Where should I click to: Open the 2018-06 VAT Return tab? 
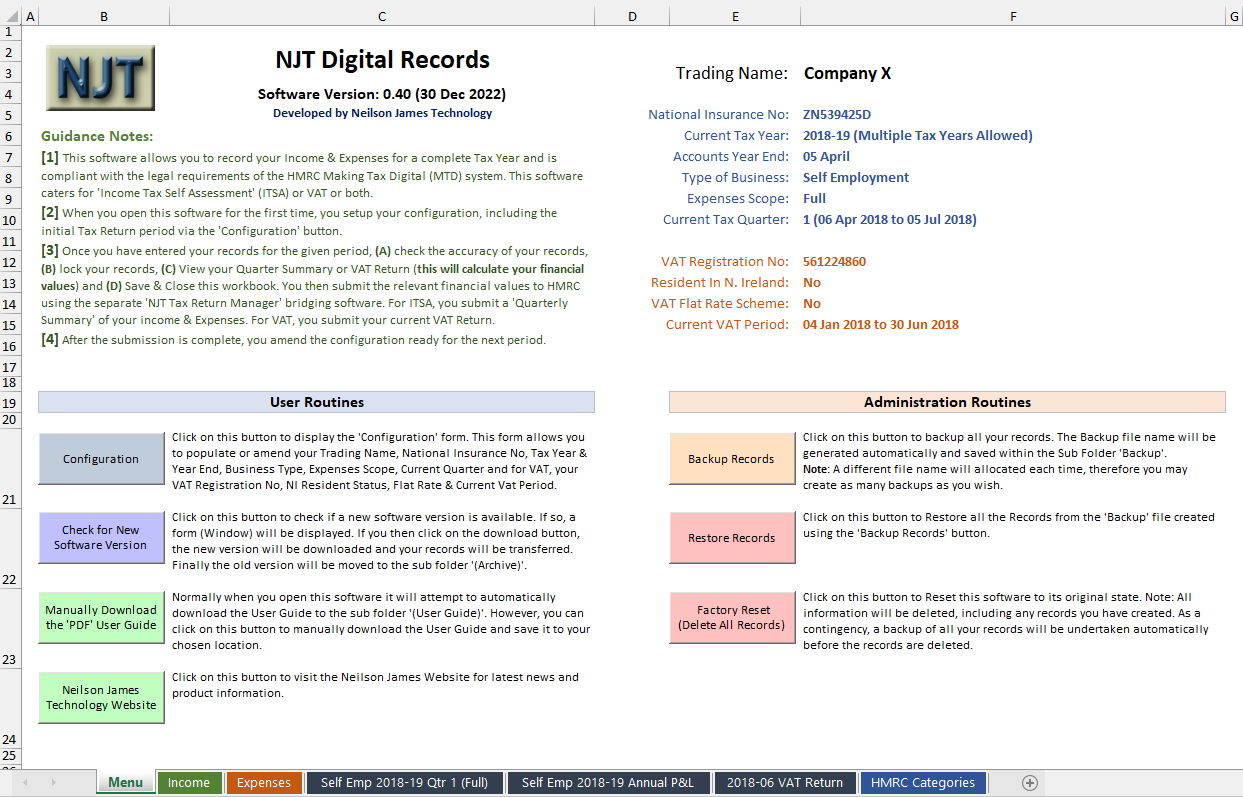pos(786,783)
